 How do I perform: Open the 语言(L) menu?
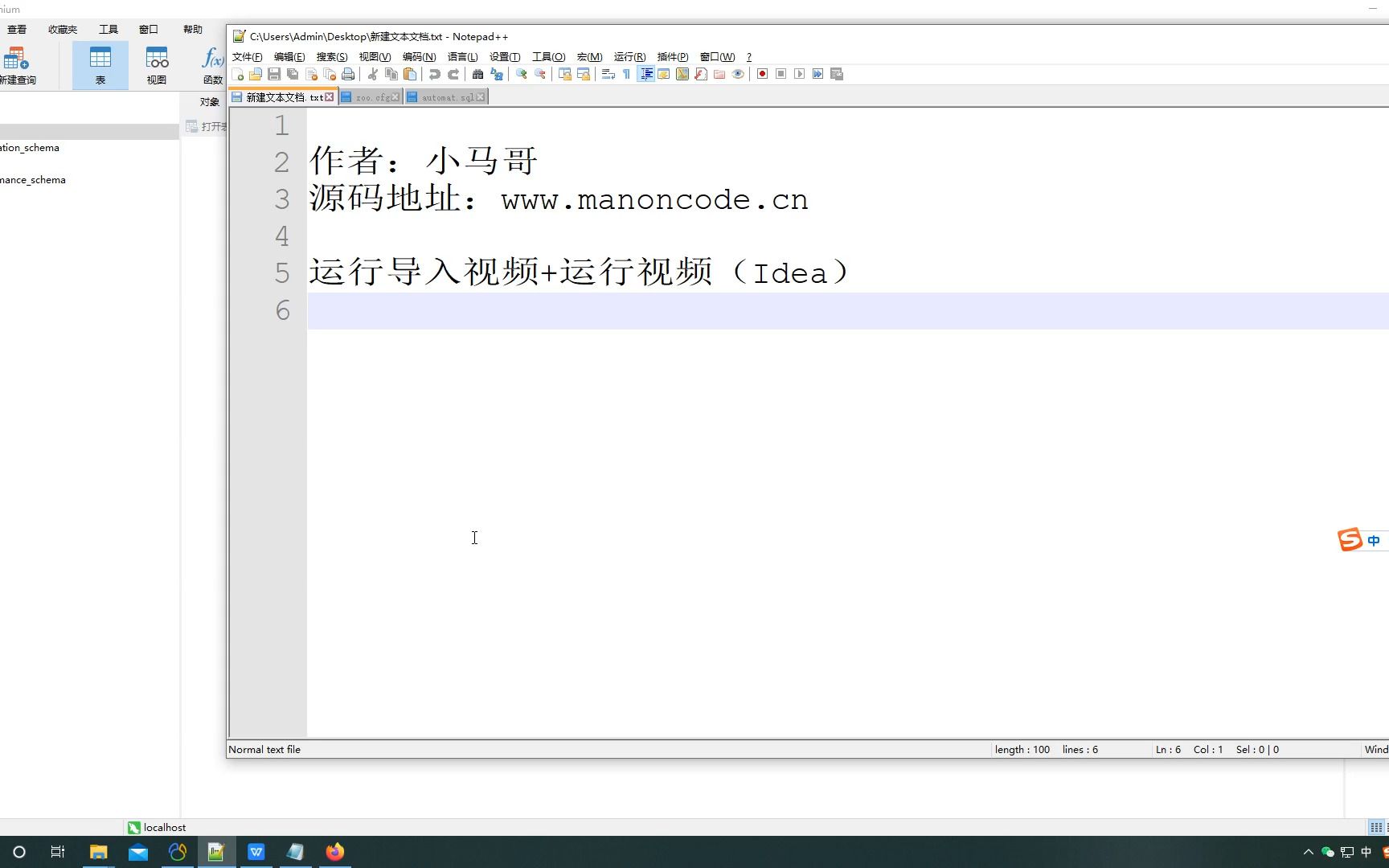462,57
